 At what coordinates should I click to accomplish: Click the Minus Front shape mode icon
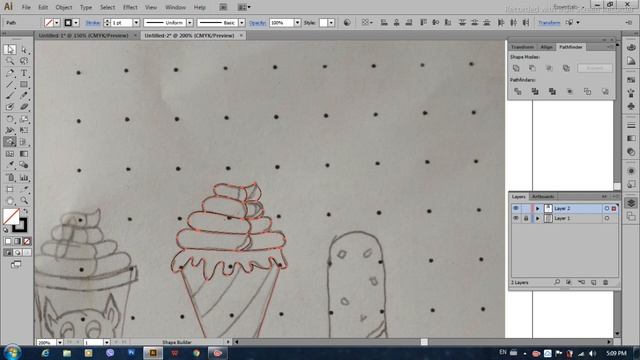pyautogui.click(x=533, y=68)
